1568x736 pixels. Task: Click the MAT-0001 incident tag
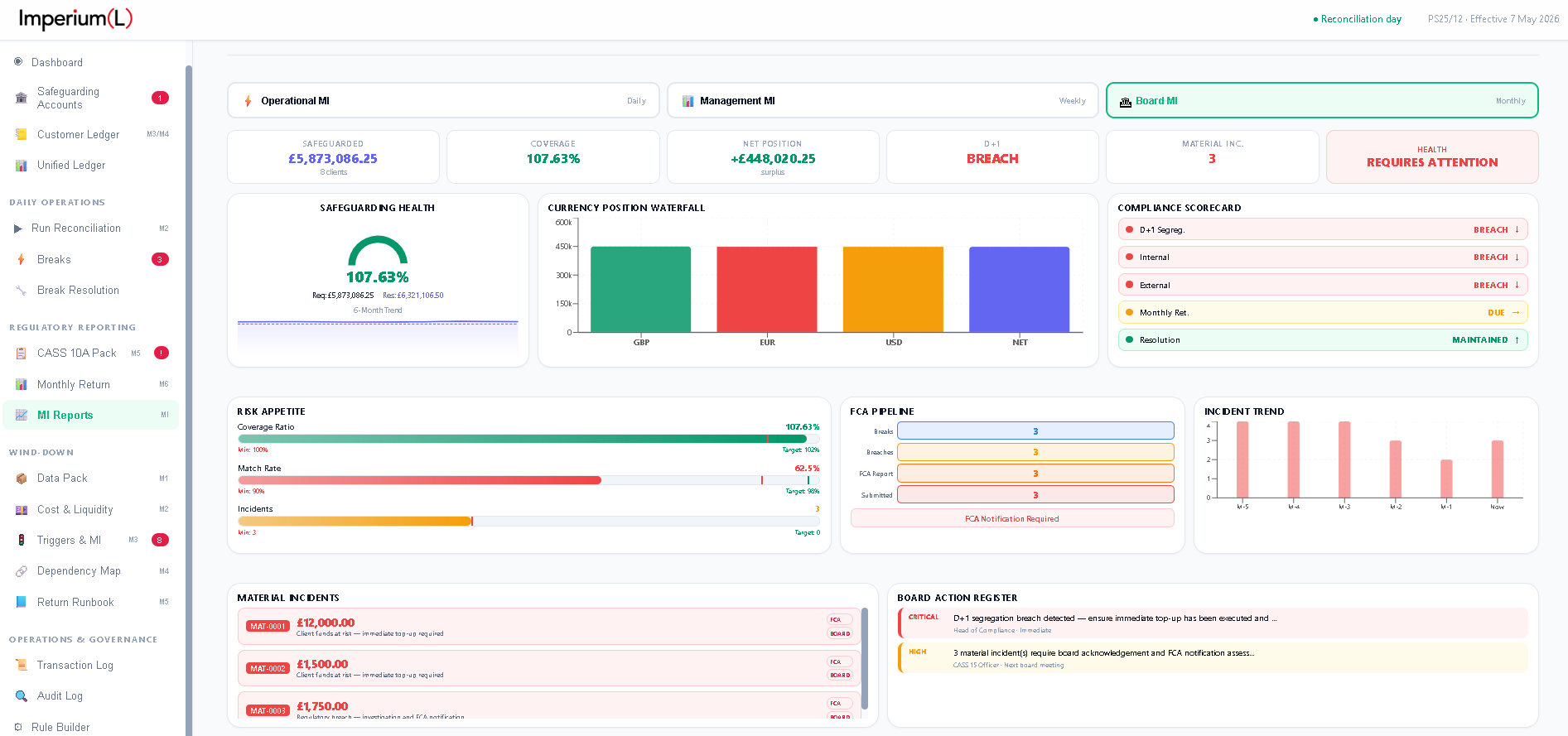pos(268,627)
